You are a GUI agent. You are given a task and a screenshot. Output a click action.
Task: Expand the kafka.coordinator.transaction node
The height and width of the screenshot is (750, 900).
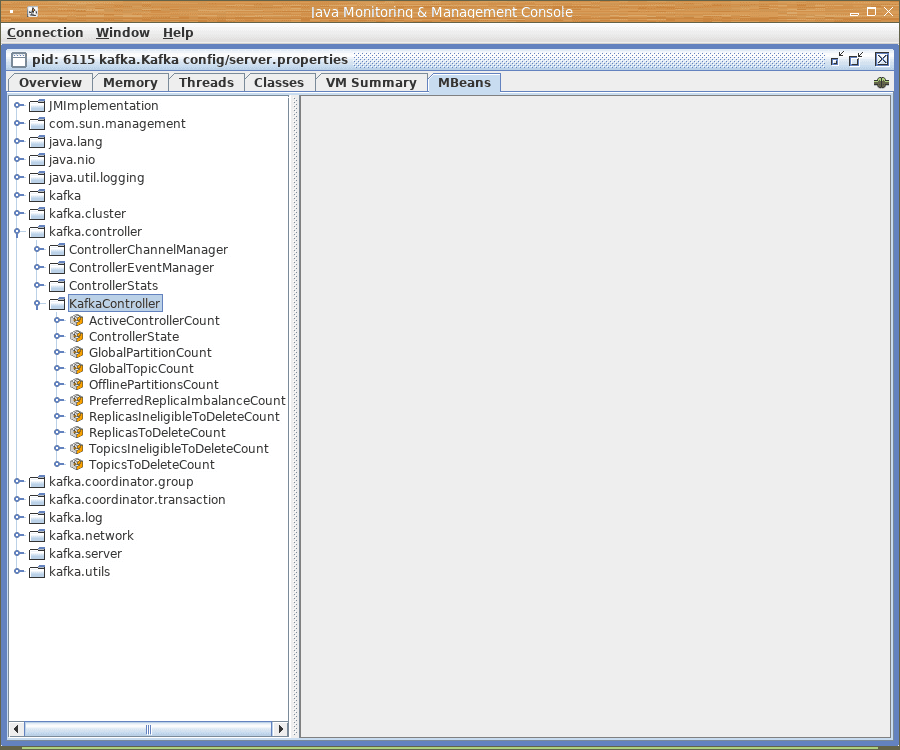pos(18,499)
